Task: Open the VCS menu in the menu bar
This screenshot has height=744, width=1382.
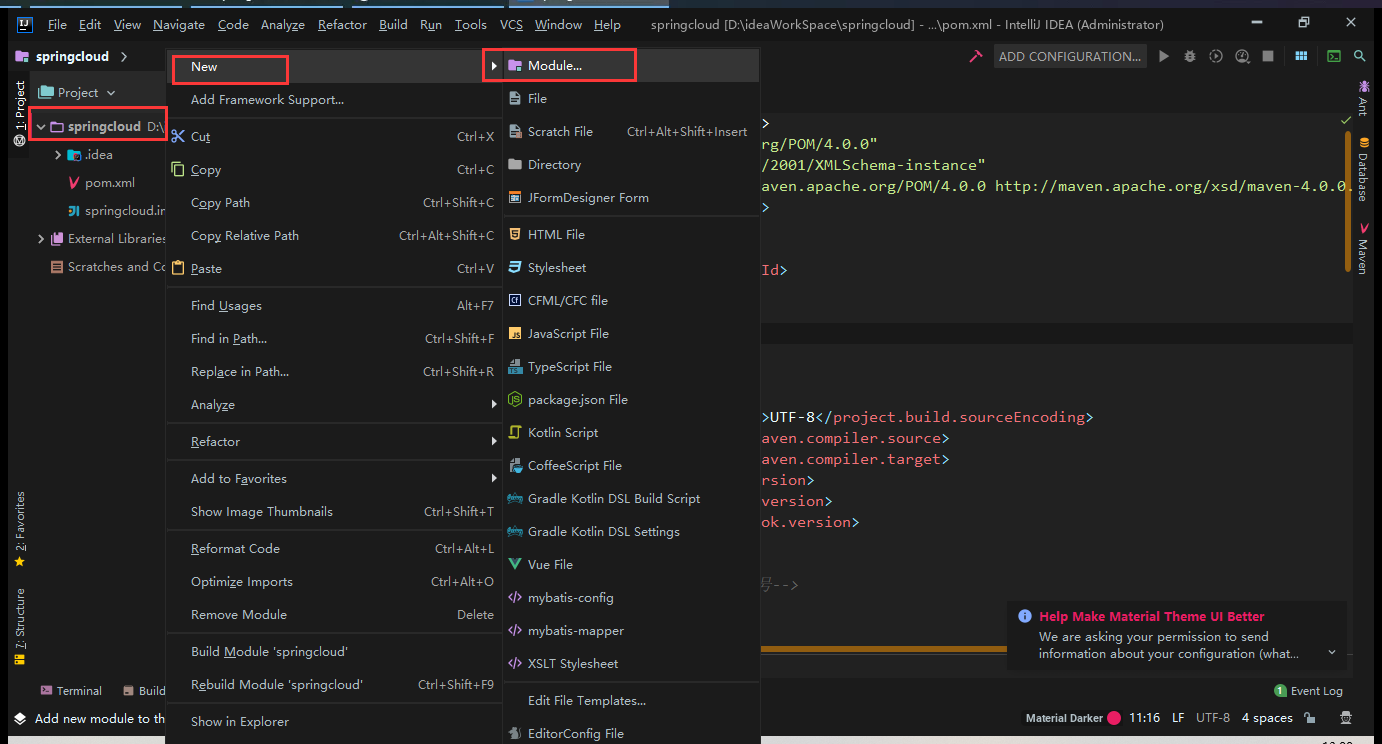Action: [x=511, y=25]
